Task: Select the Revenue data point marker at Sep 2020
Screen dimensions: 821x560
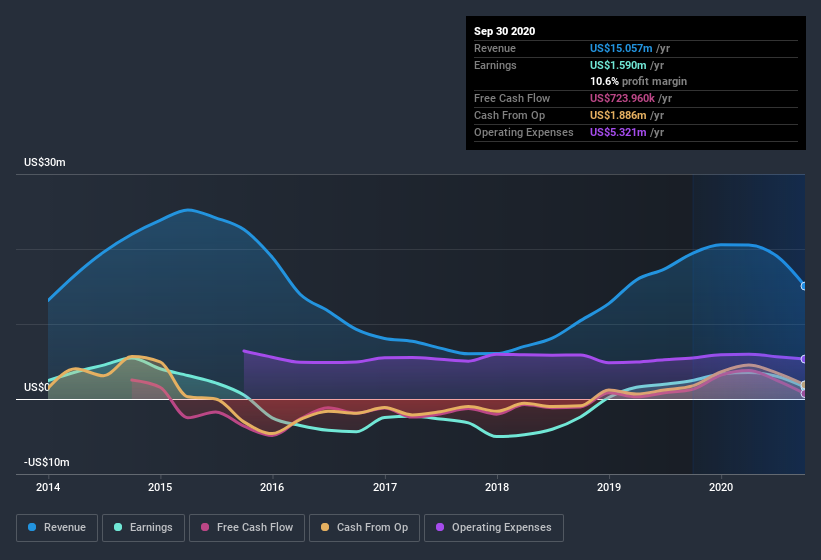Action: tap(804, 286)
